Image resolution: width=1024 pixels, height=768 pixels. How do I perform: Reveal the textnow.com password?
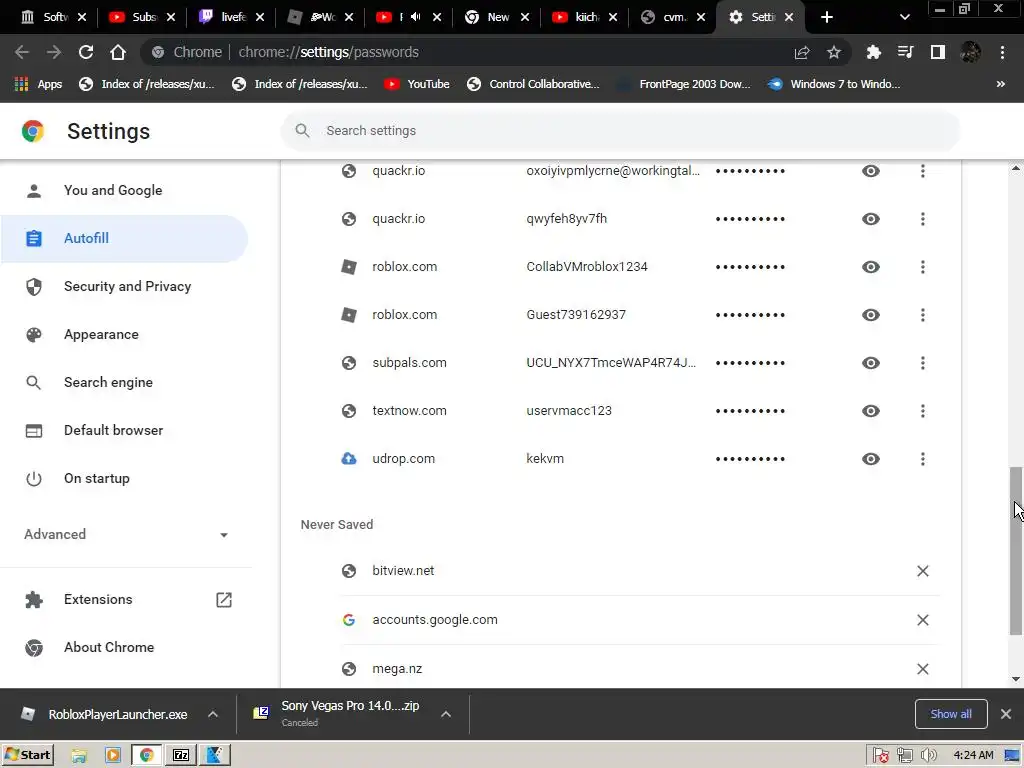[x=871, y=411]
